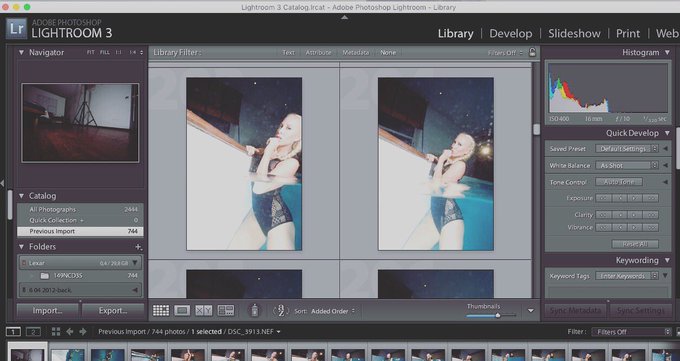
Task: Open the Web module
Action: (667, 33)
